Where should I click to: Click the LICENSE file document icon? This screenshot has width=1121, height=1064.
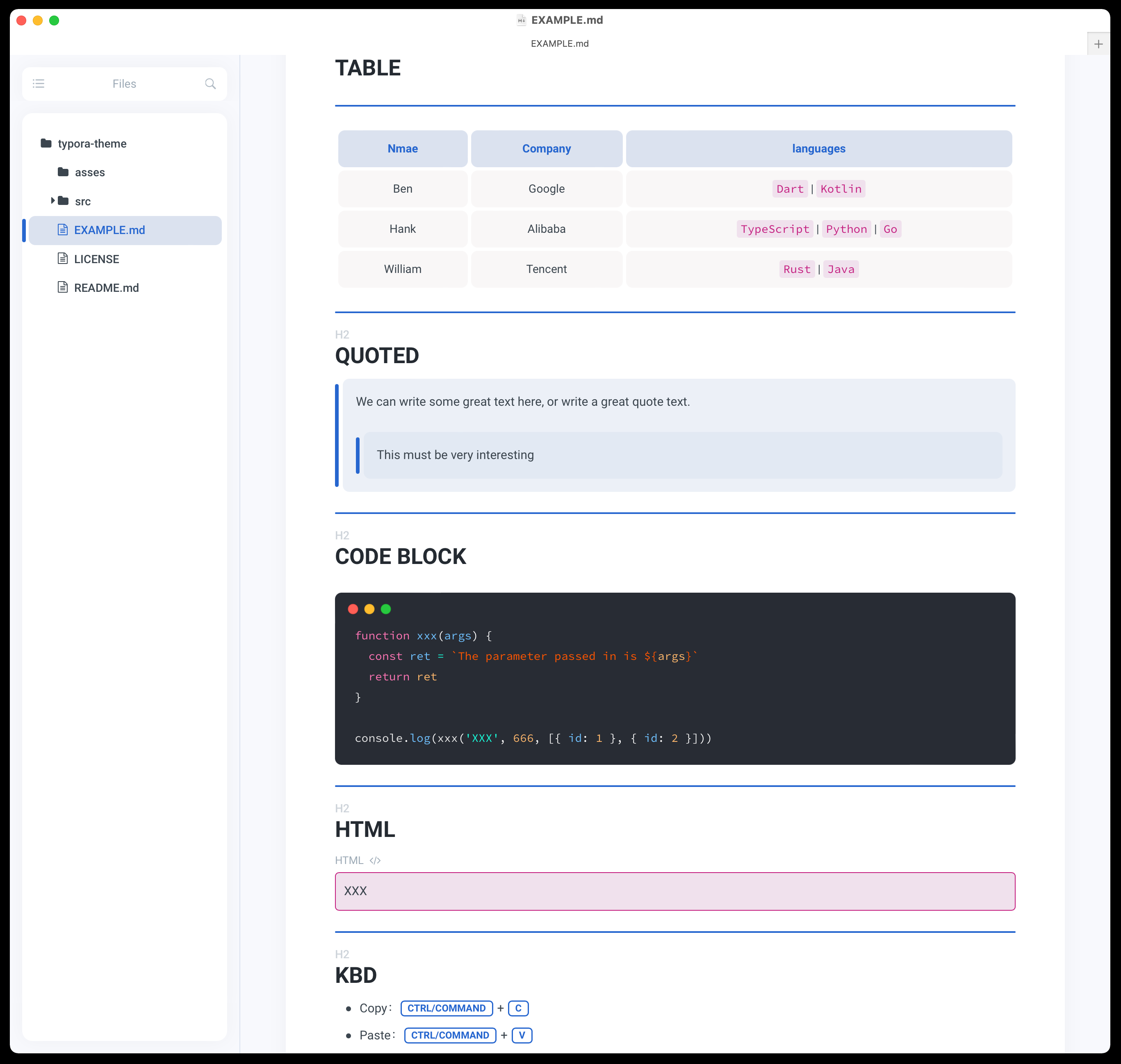click(63, 259)
